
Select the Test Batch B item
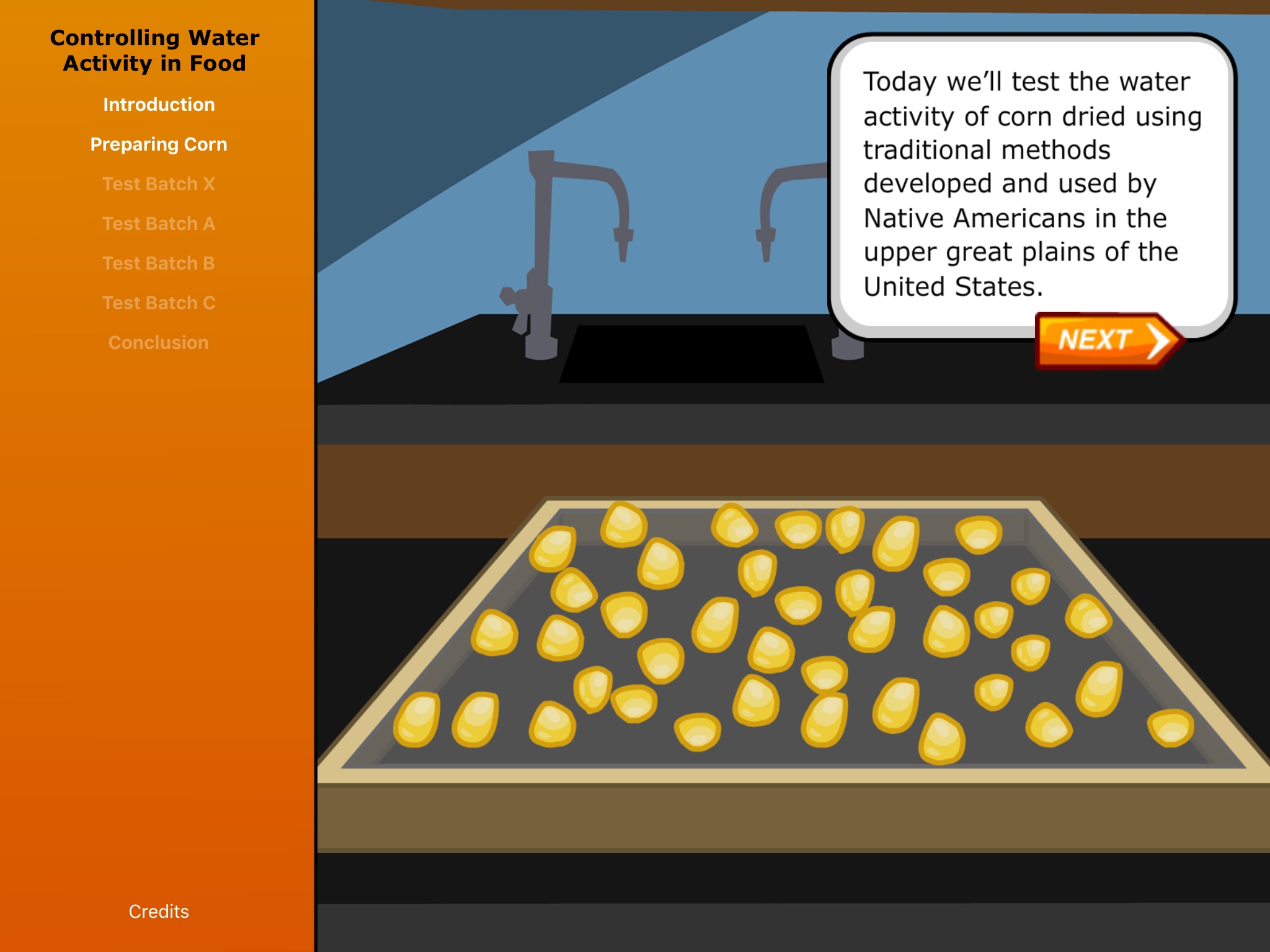160,264
